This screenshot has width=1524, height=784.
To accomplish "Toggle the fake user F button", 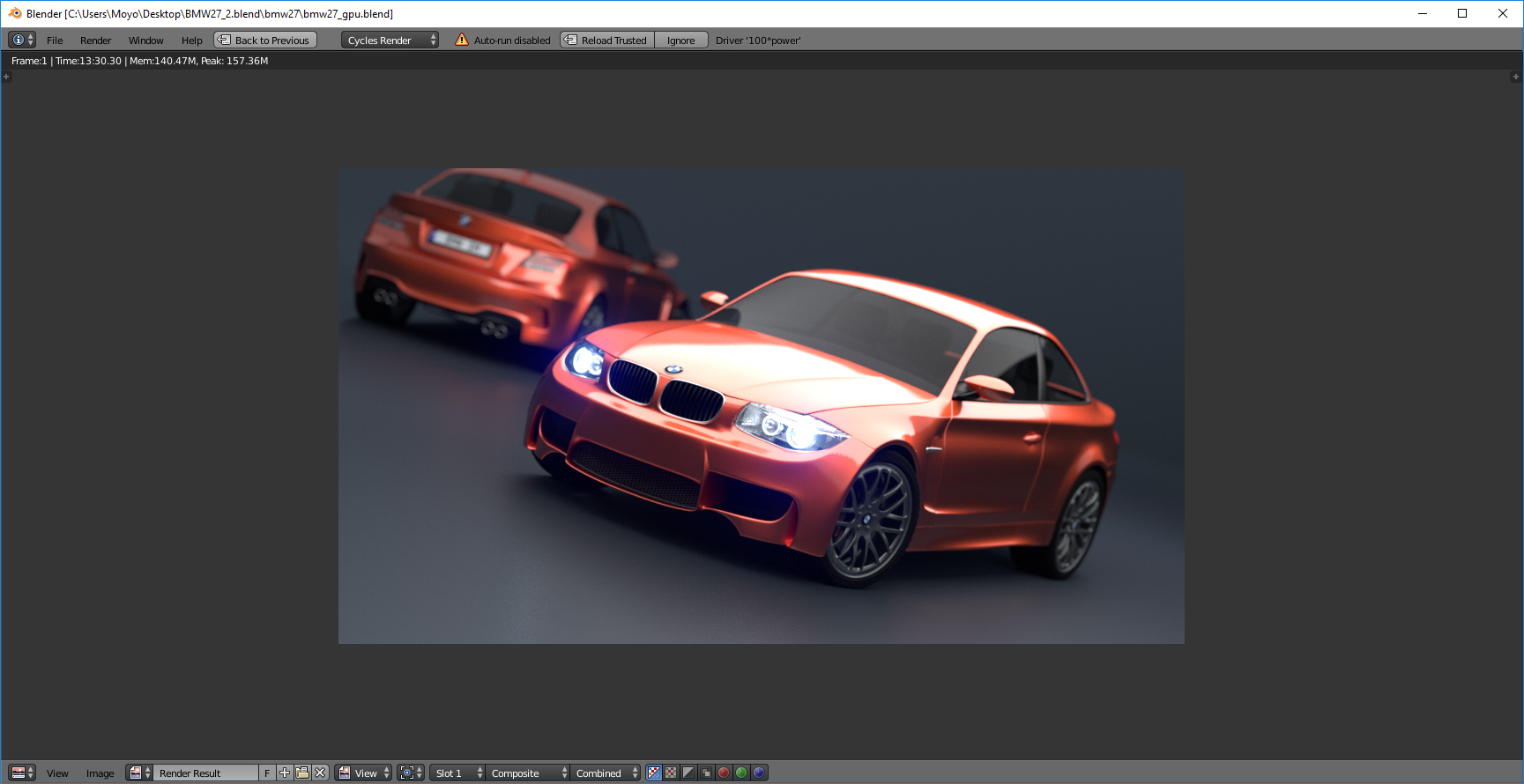I will 267,773.
